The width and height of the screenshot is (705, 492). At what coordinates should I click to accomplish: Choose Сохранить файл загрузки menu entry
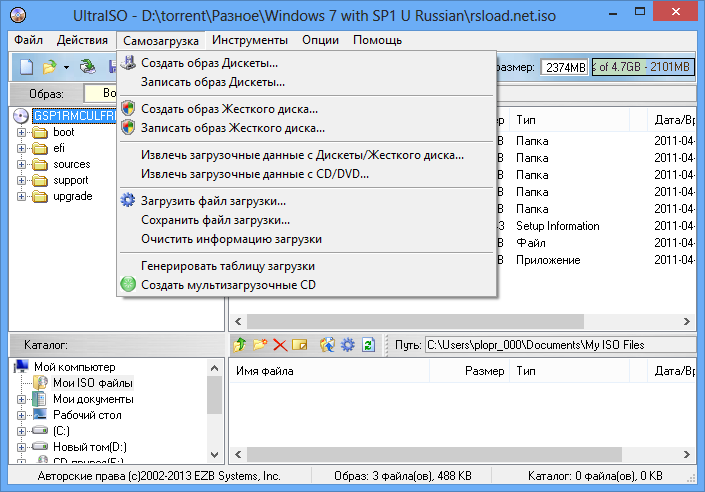tap(307, 220)
